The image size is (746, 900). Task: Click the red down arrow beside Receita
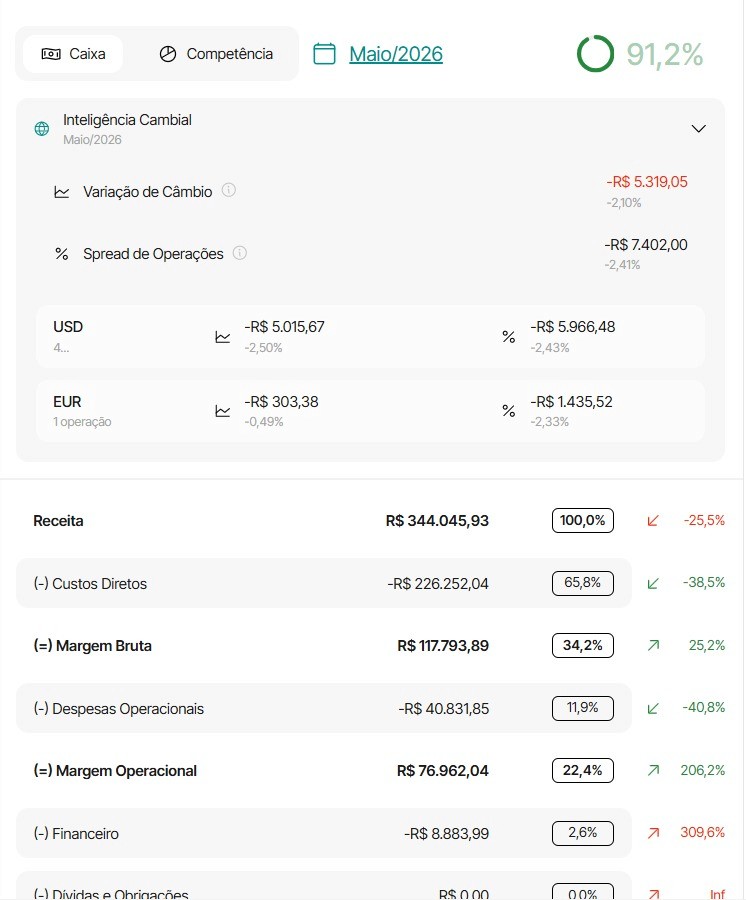click(x=653, y=521)
